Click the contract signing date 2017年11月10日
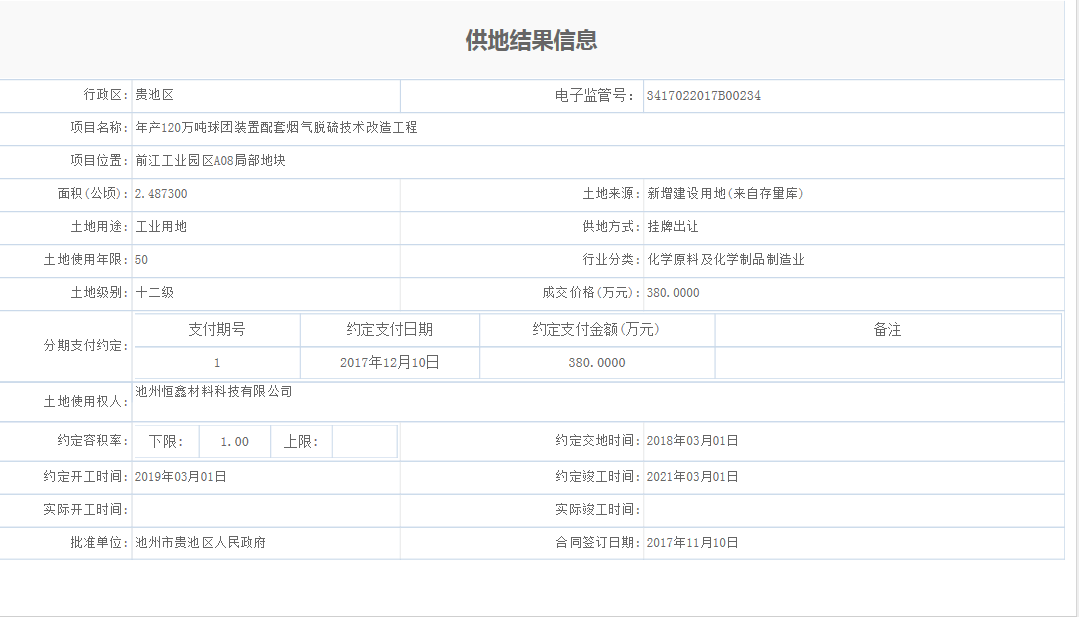The image size is (1079, 617). [x=692, y=543]
